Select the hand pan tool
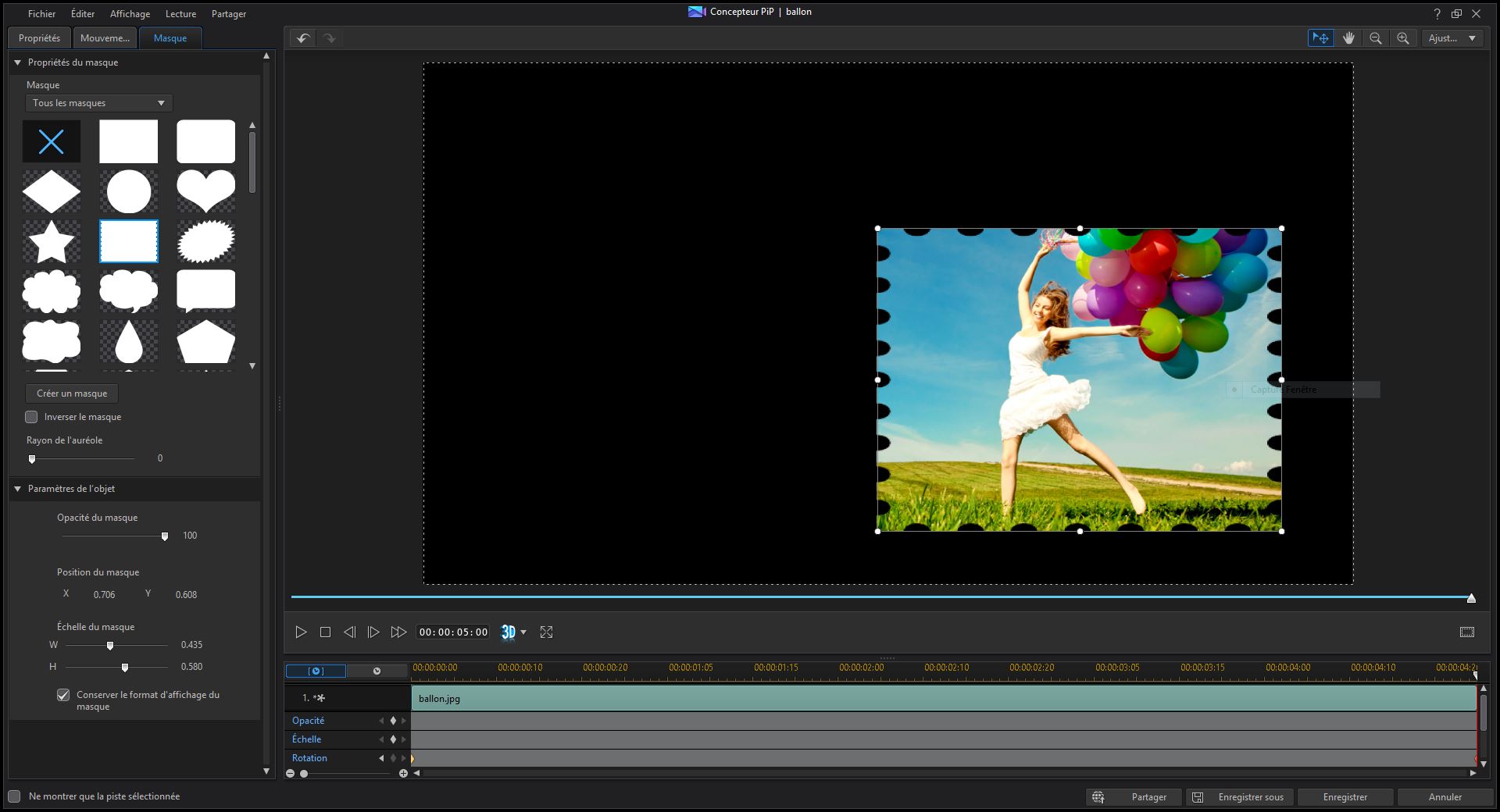Screen dimensions: 1500x812 tap(1348, 38)
